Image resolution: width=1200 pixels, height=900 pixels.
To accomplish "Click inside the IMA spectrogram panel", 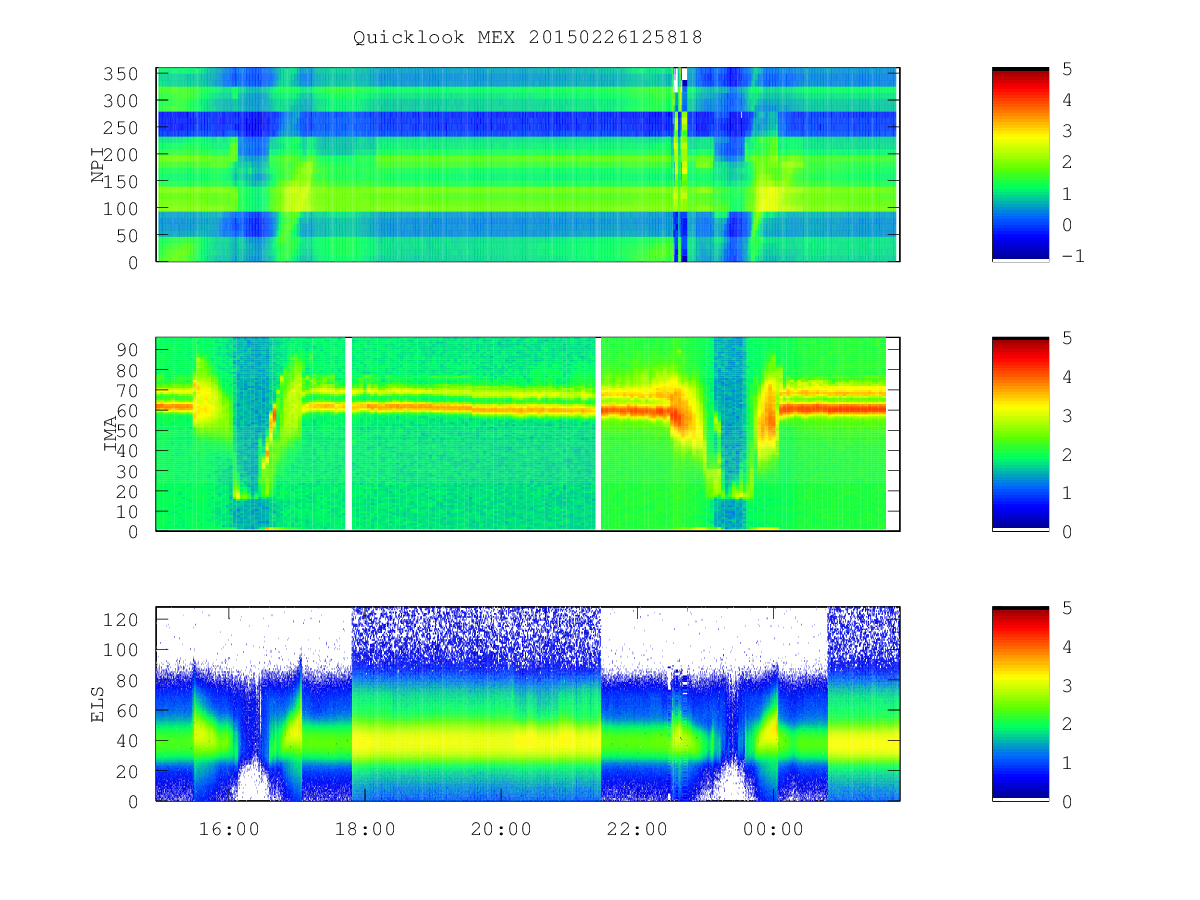I will click(528, 434).
